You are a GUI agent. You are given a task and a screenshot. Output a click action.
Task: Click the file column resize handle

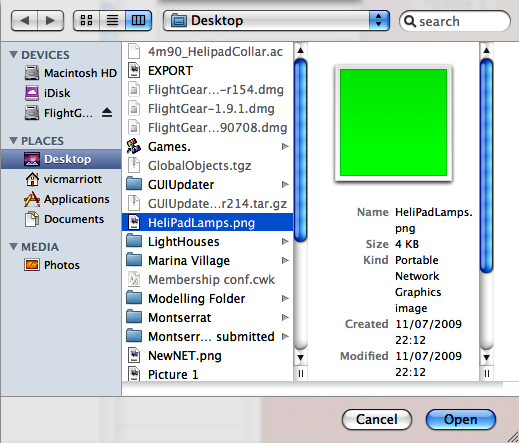click(x=301, y=374)
